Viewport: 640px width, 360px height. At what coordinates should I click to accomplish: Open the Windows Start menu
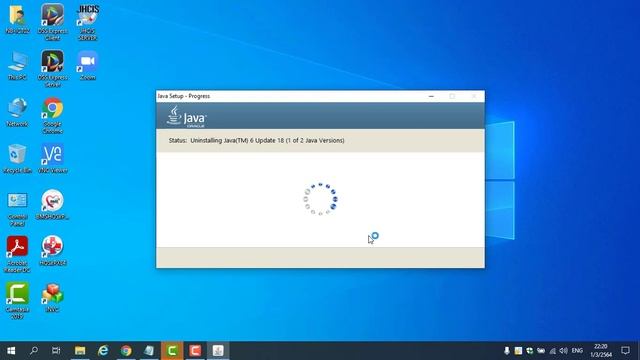pos(11,351)
